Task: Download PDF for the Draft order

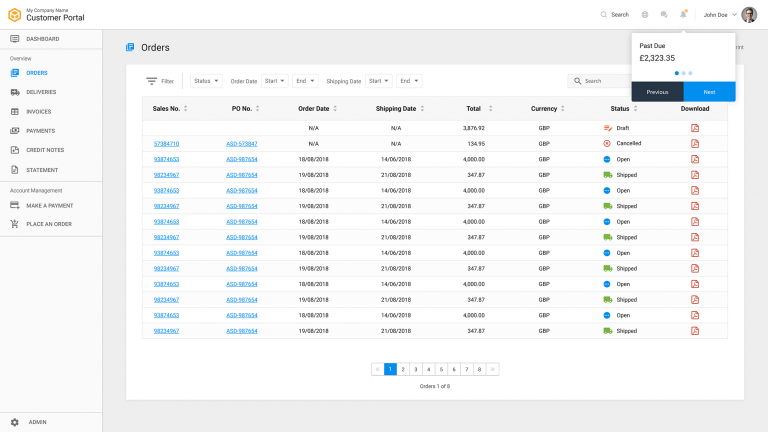Action: (695, 128)
